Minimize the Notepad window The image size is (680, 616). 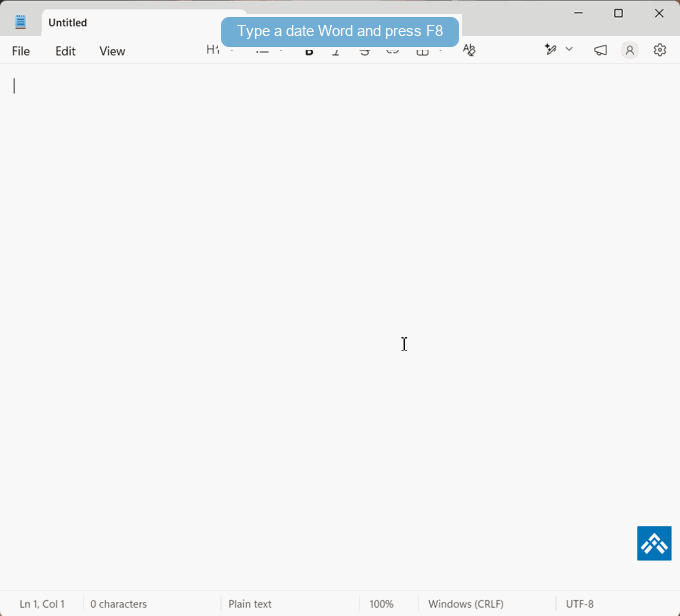pyautogui.click(x=578, y=13)
